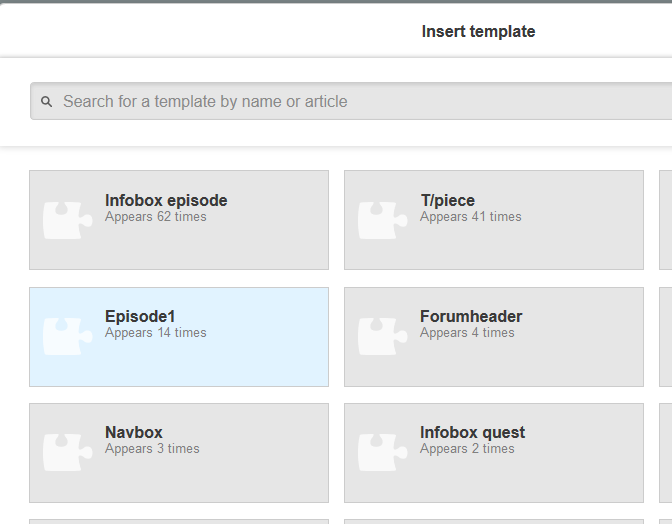
Task: Click the magnifying glass search icon
Action: pyautogui.click(x=46, y=102)
